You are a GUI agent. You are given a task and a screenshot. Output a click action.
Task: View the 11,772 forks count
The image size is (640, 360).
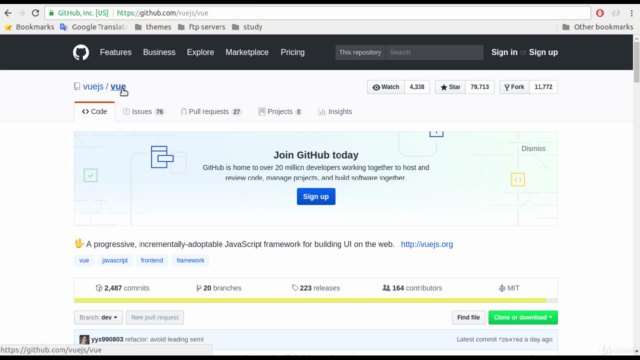543,87
